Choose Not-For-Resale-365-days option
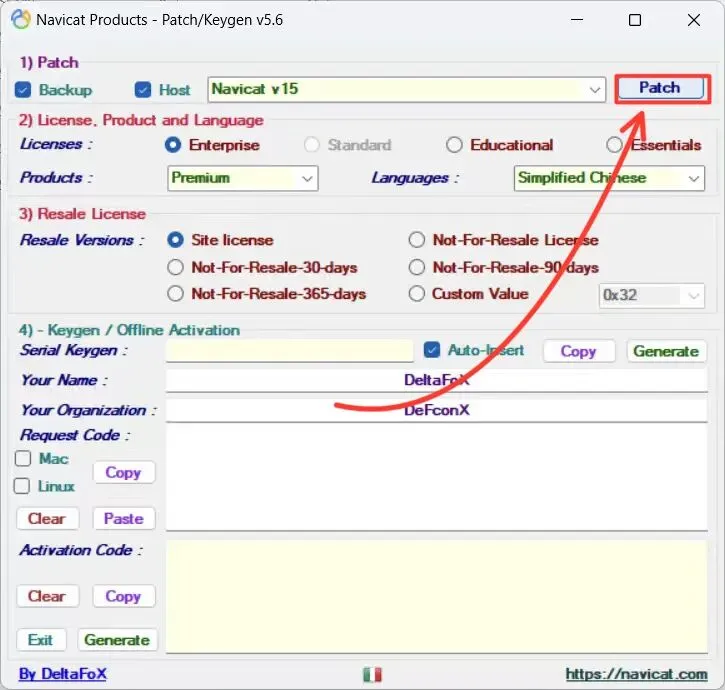The image size is (725, 690). coord(175,294)
